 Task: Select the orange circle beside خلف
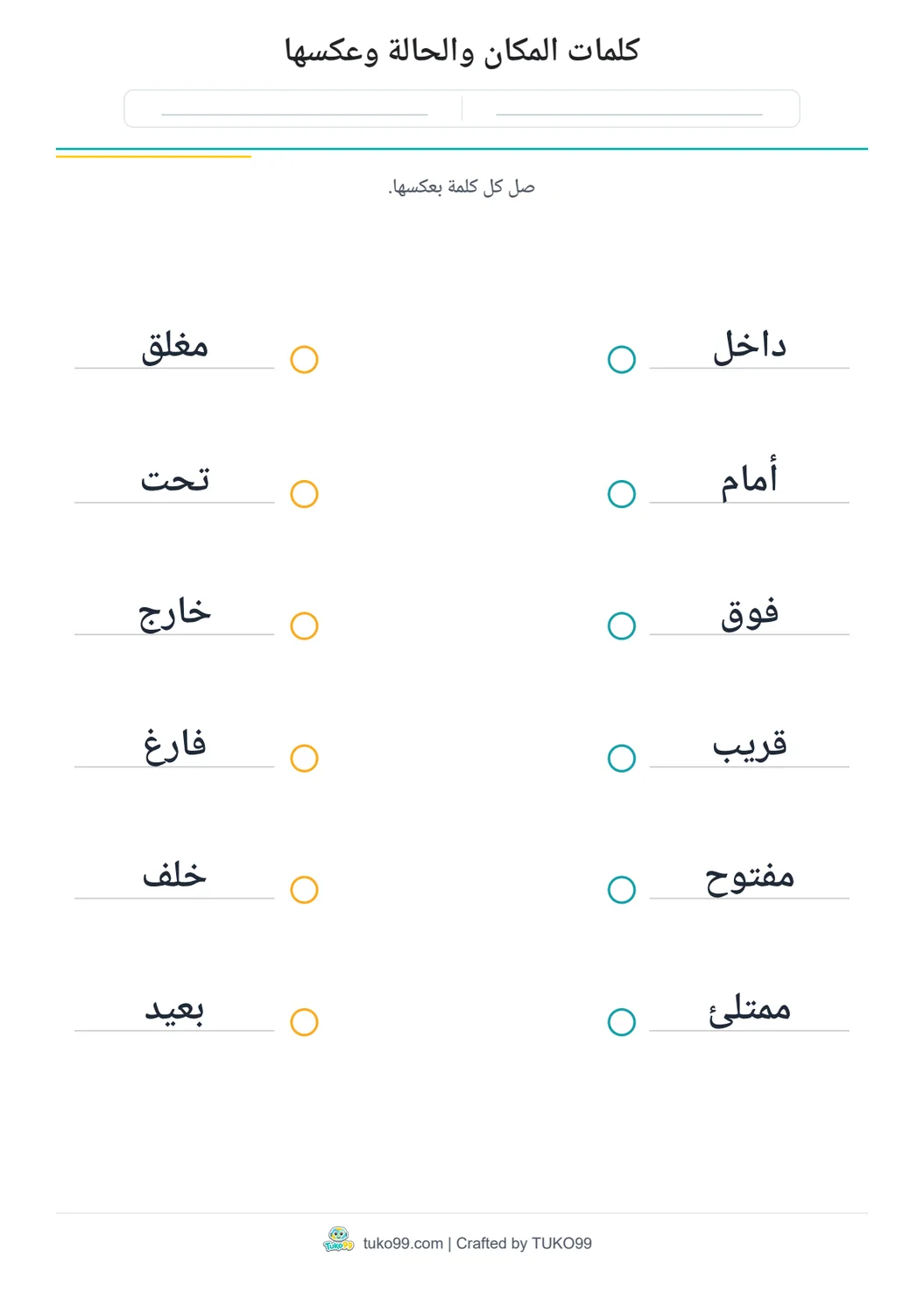(x=304, y=890)
